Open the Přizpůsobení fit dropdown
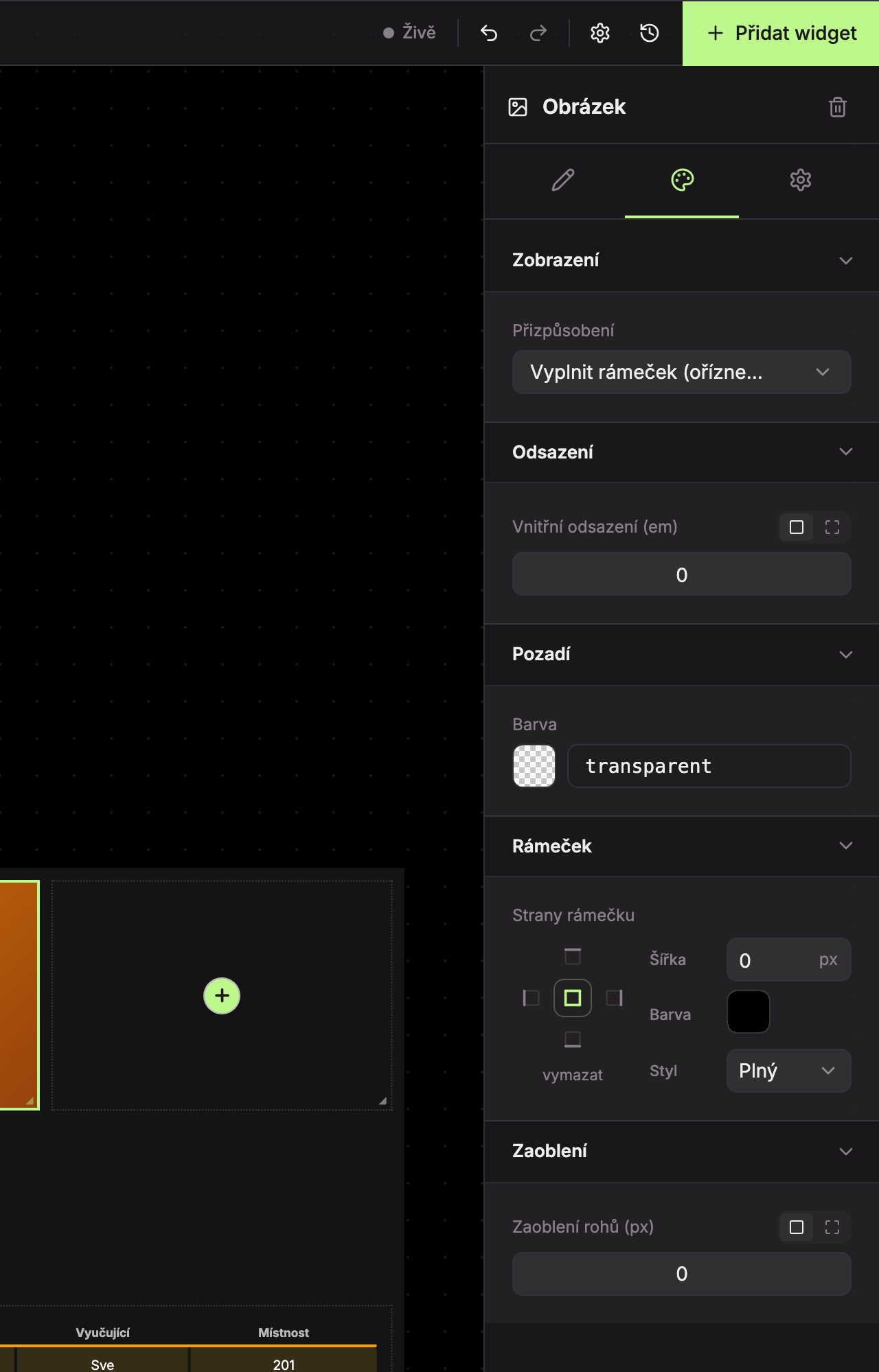Screen dimensions: 879x1372 point(682,372)
